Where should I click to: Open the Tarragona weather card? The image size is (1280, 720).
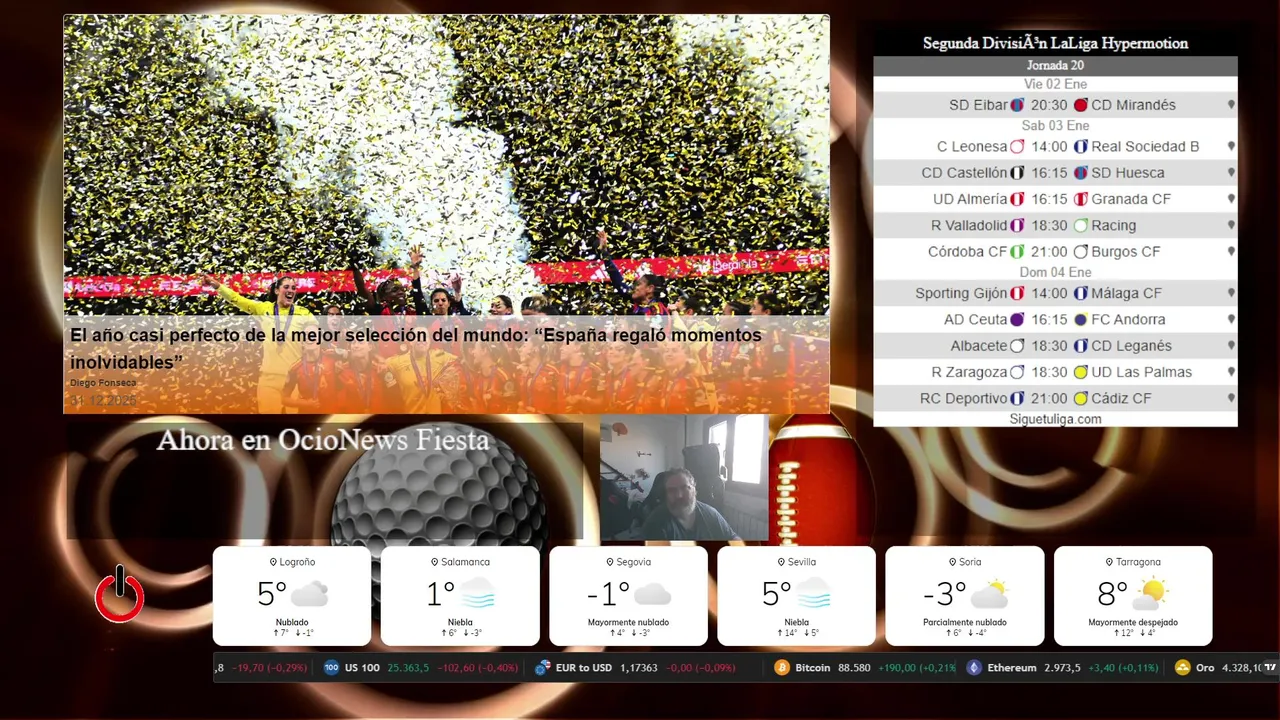click(1133, 596)
